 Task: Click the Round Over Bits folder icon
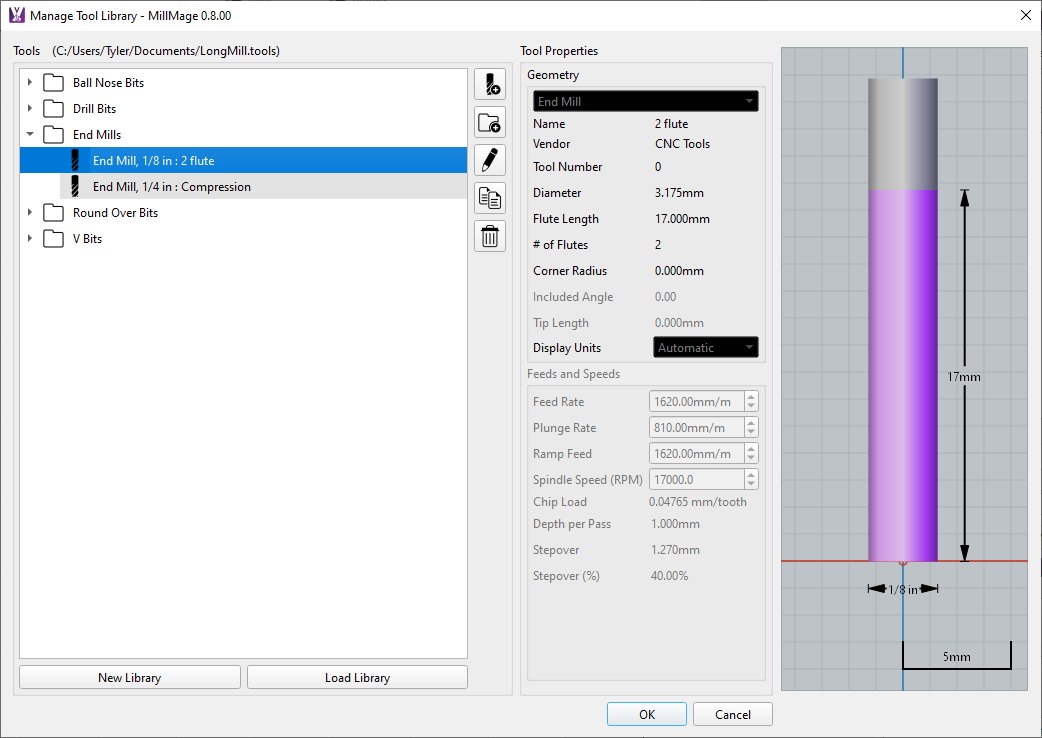pyautogui.click(x=53, y=213)
